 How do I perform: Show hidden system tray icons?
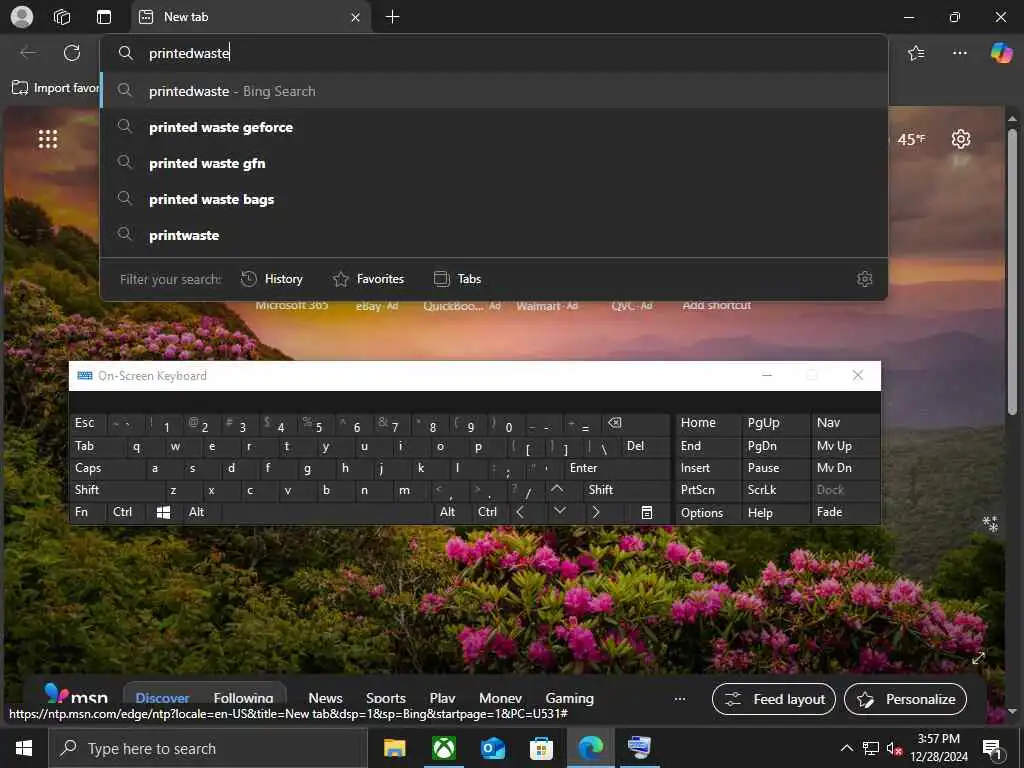[x=846, y=748]
